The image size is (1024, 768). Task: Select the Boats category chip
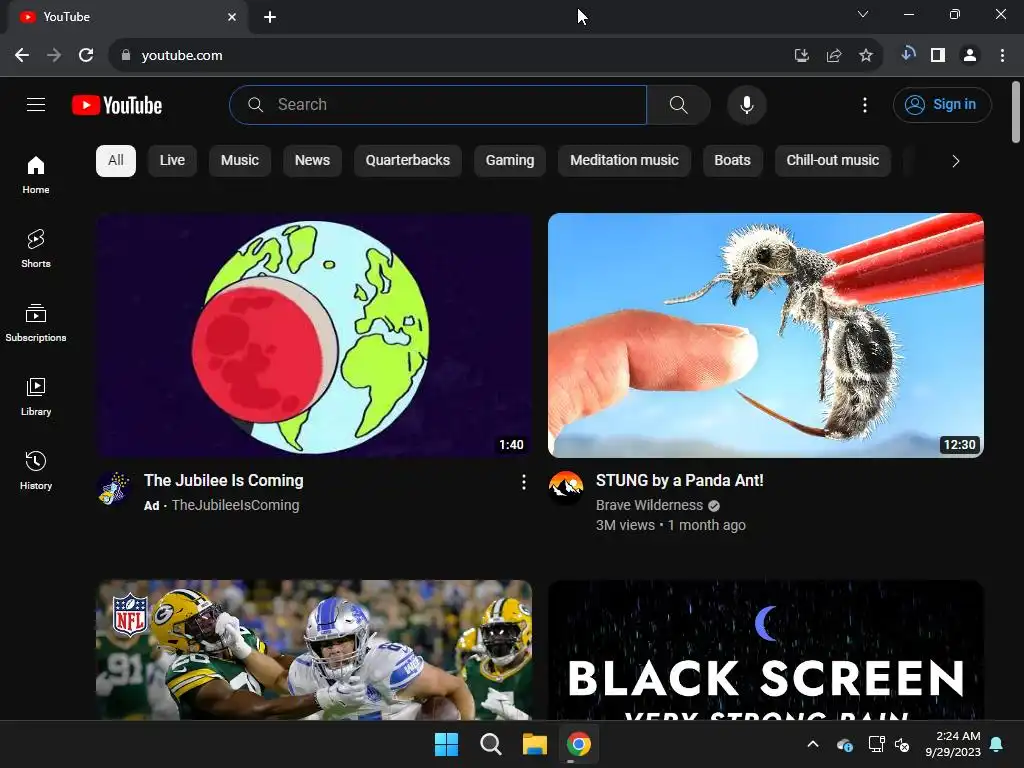click(x=732, y=161)
